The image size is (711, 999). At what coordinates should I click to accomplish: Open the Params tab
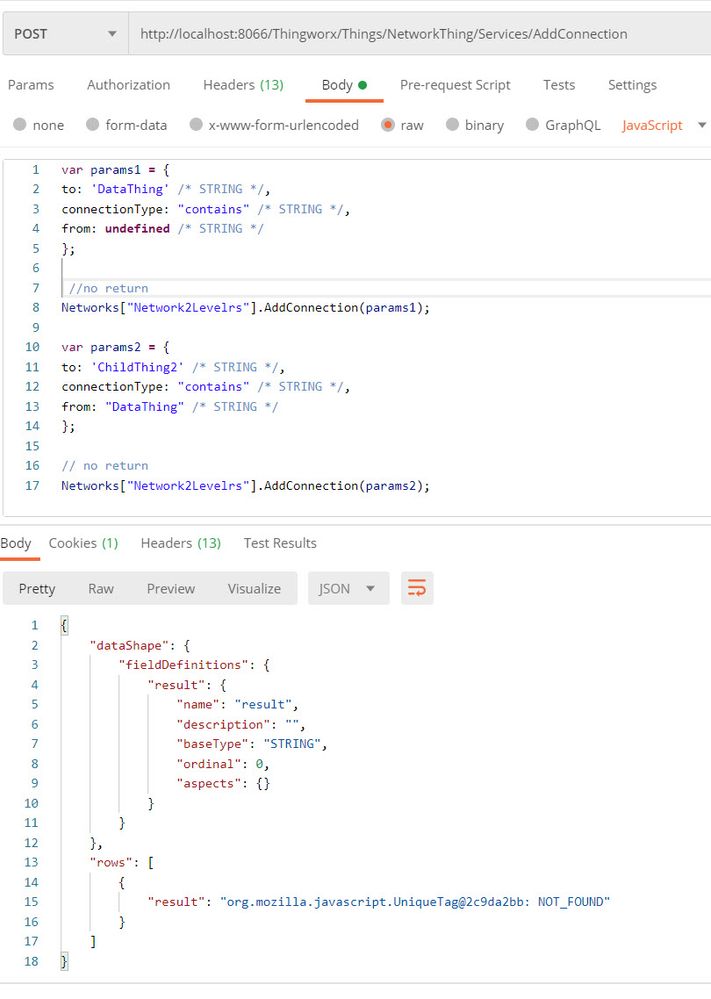31,85
